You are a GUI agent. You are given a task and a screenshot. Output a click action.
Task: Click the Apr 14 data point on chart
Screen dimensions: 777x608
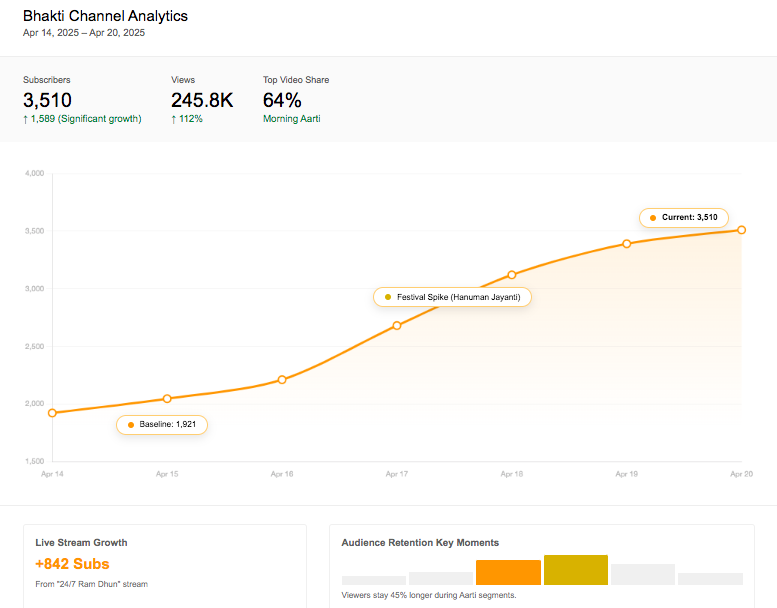click(x=52, y=413)
